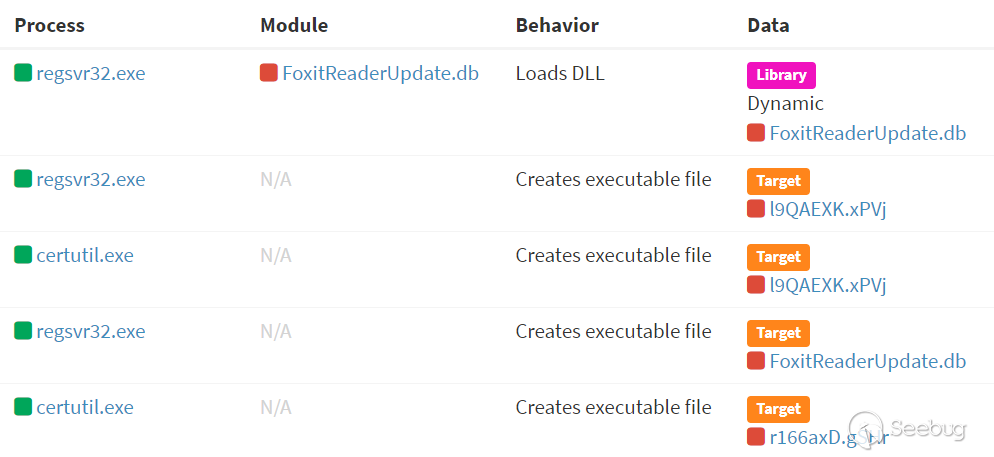Open FoxitReaderUpdate.db link in Module column
The height and width of the screenshot is (457, 994).
coord(380,74)
